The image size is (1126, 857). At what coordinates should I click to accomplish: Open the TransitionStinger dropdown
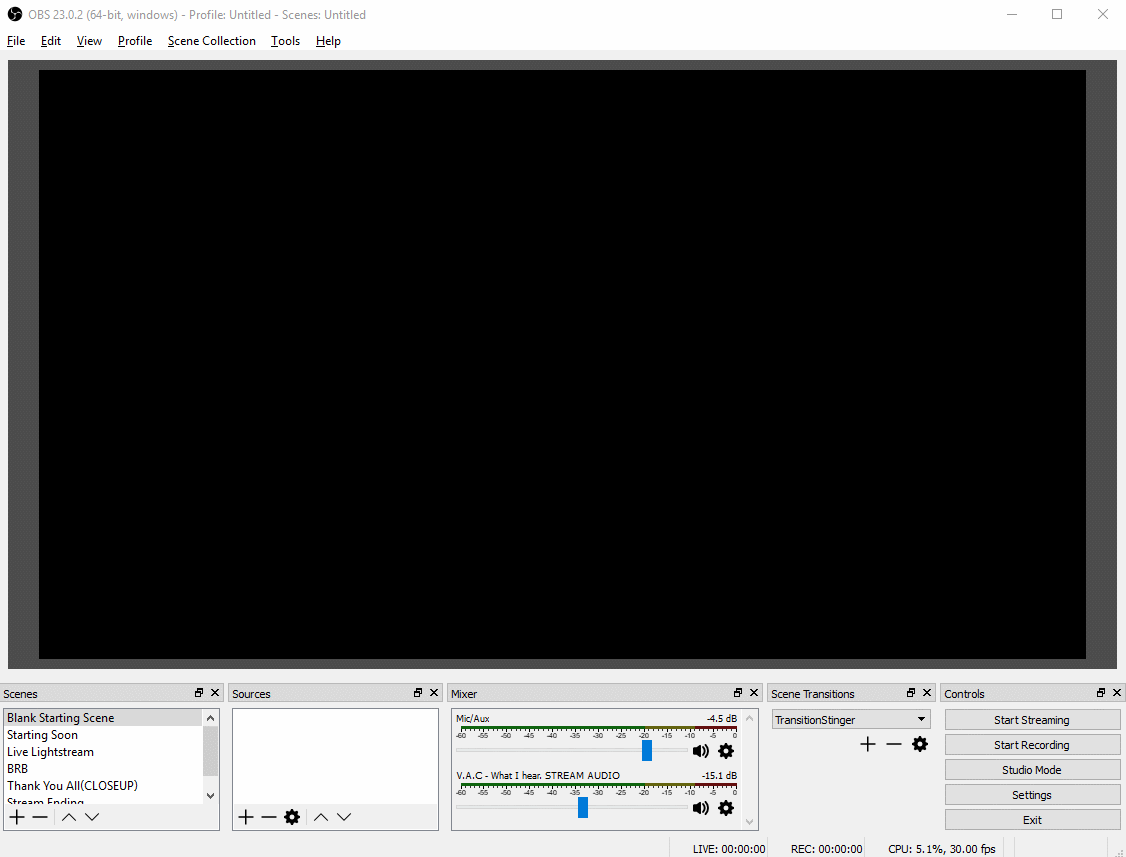click(x=851, y=719)
